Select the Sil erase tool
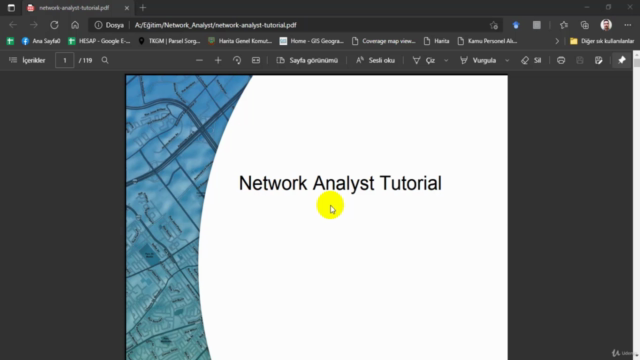Viewport: 640px width, 360px height. [x=531, y=60]
